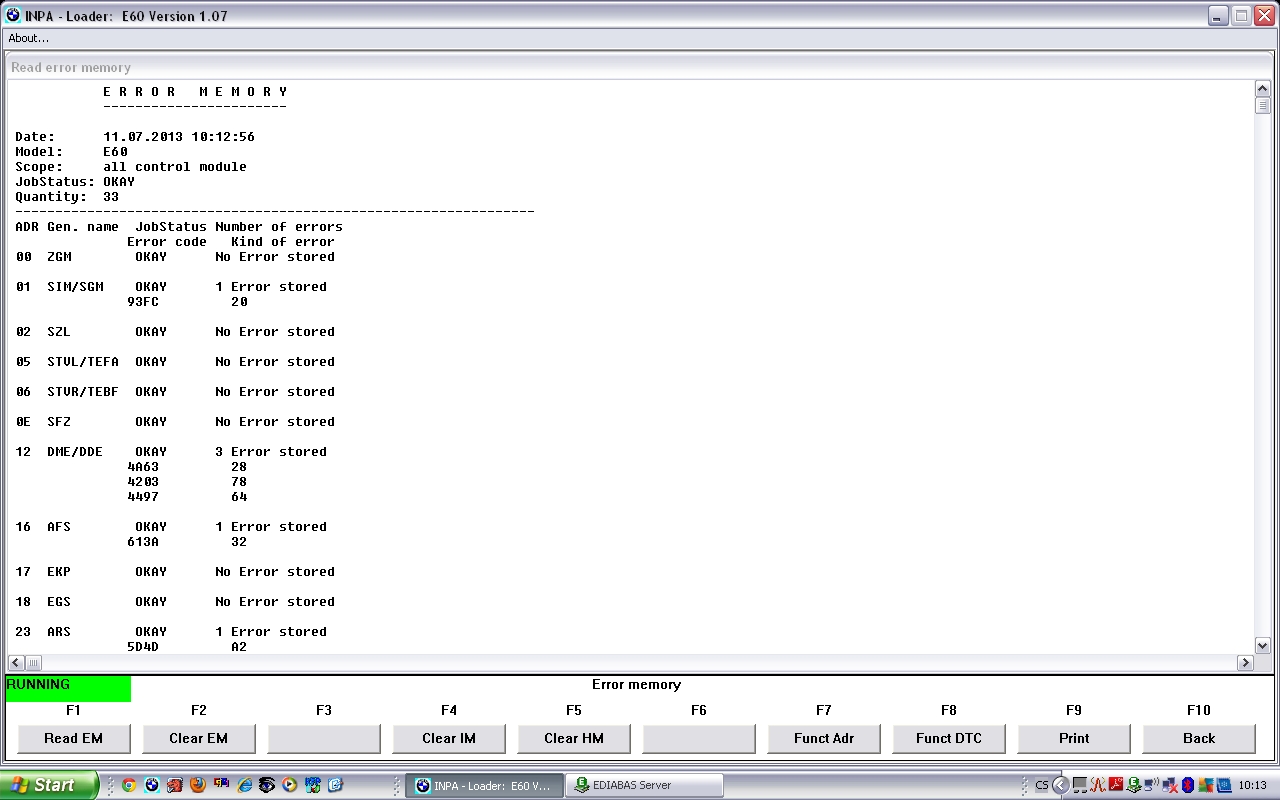Click the Bluetooth icon in system tray
Screen dimensions: 1280x800
coord(1188,785)
